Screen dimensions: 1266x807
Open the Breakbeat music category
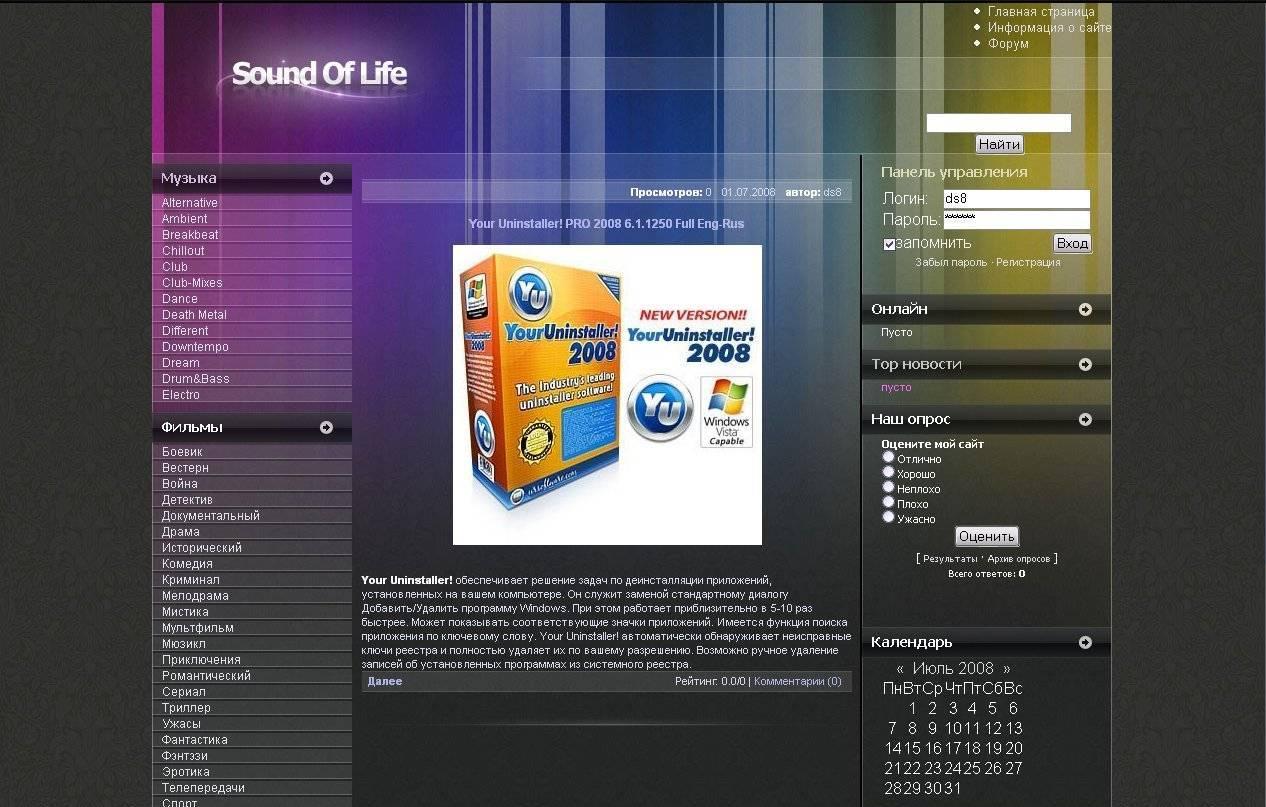pos(190,235)
